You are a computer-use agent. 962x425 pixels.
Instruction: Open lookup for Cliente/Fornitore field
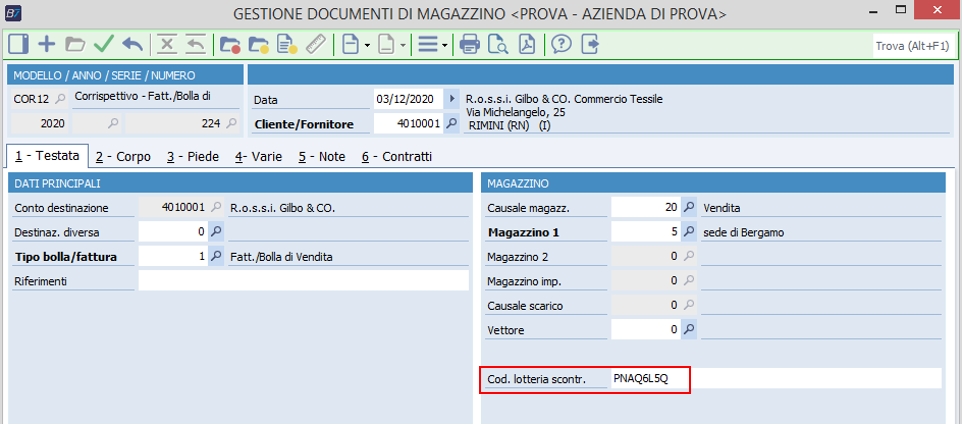452,123
